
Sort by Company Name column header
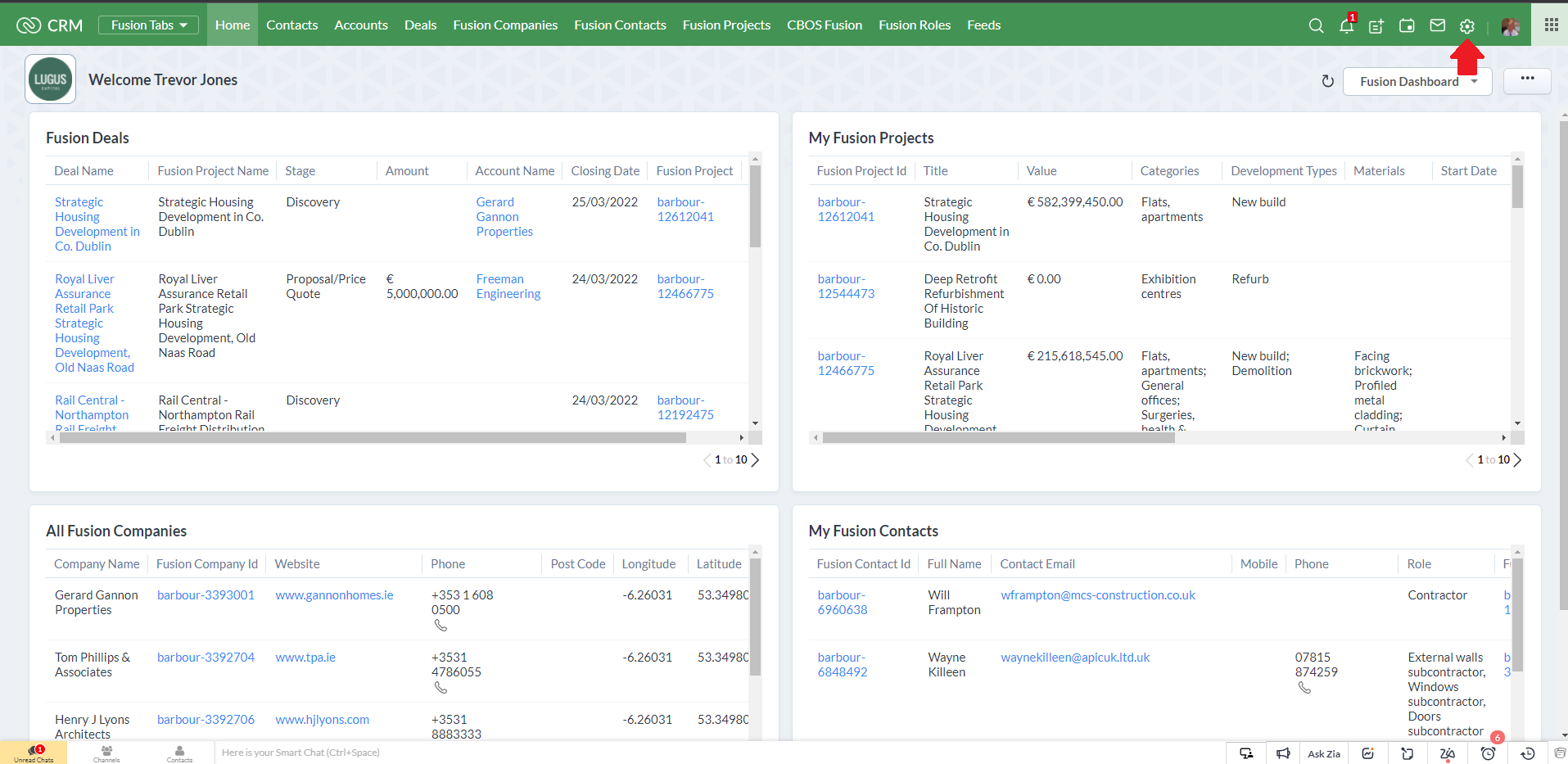pos(97,564)
